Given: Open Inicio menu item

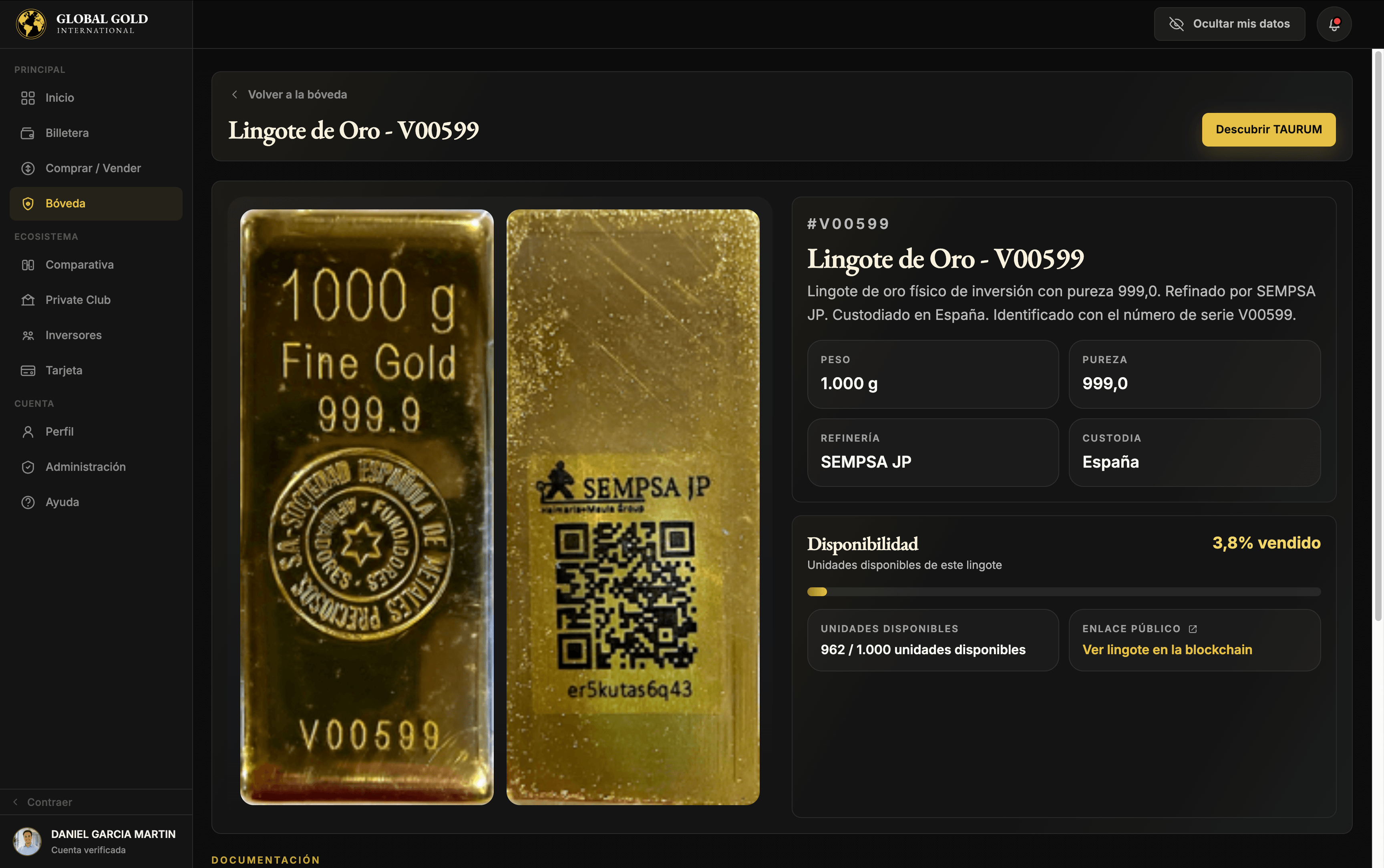Looking at the screenshot, I should [96, 98].
